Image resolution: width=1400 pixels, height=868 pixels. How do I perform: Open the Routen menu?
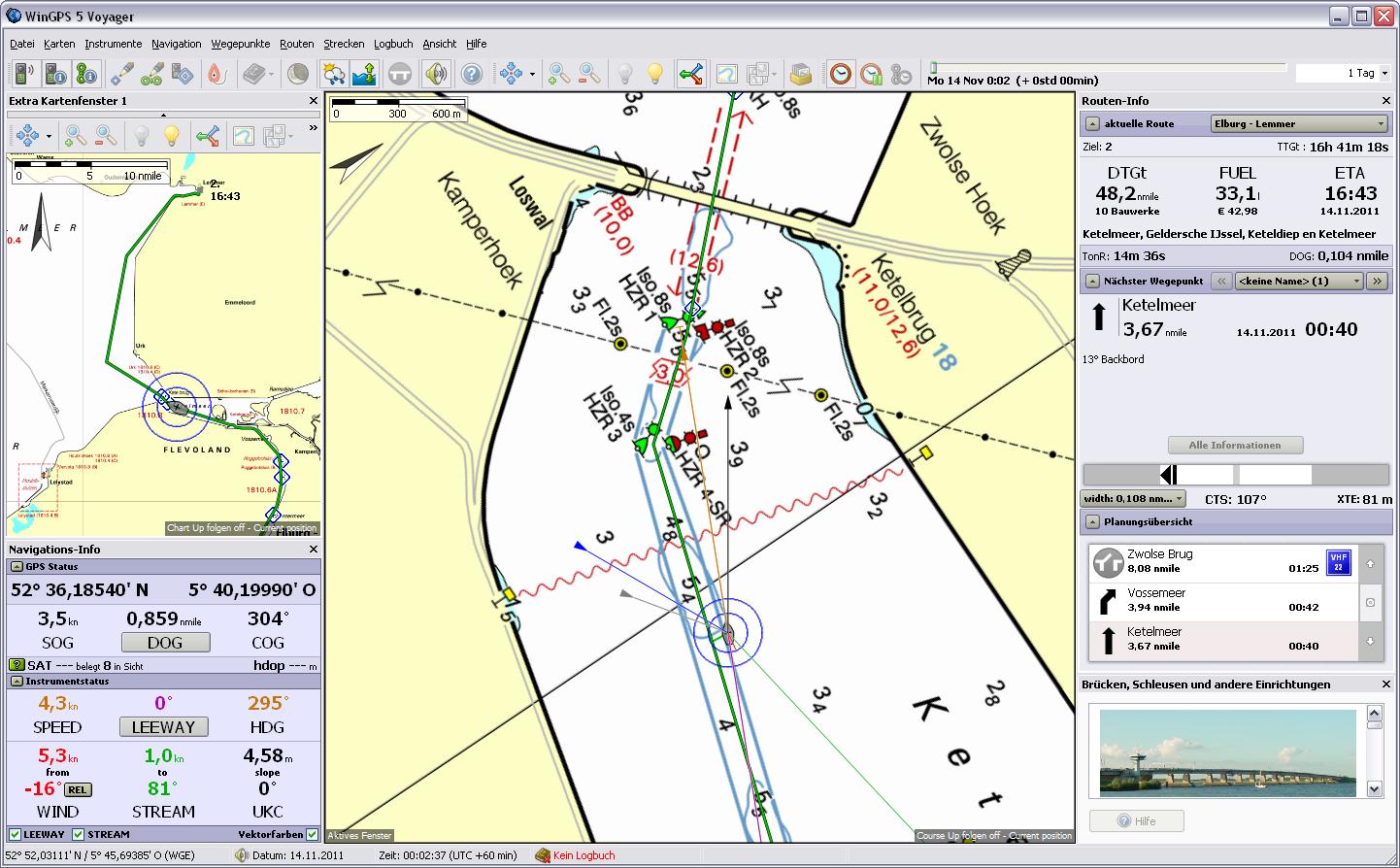297,44
